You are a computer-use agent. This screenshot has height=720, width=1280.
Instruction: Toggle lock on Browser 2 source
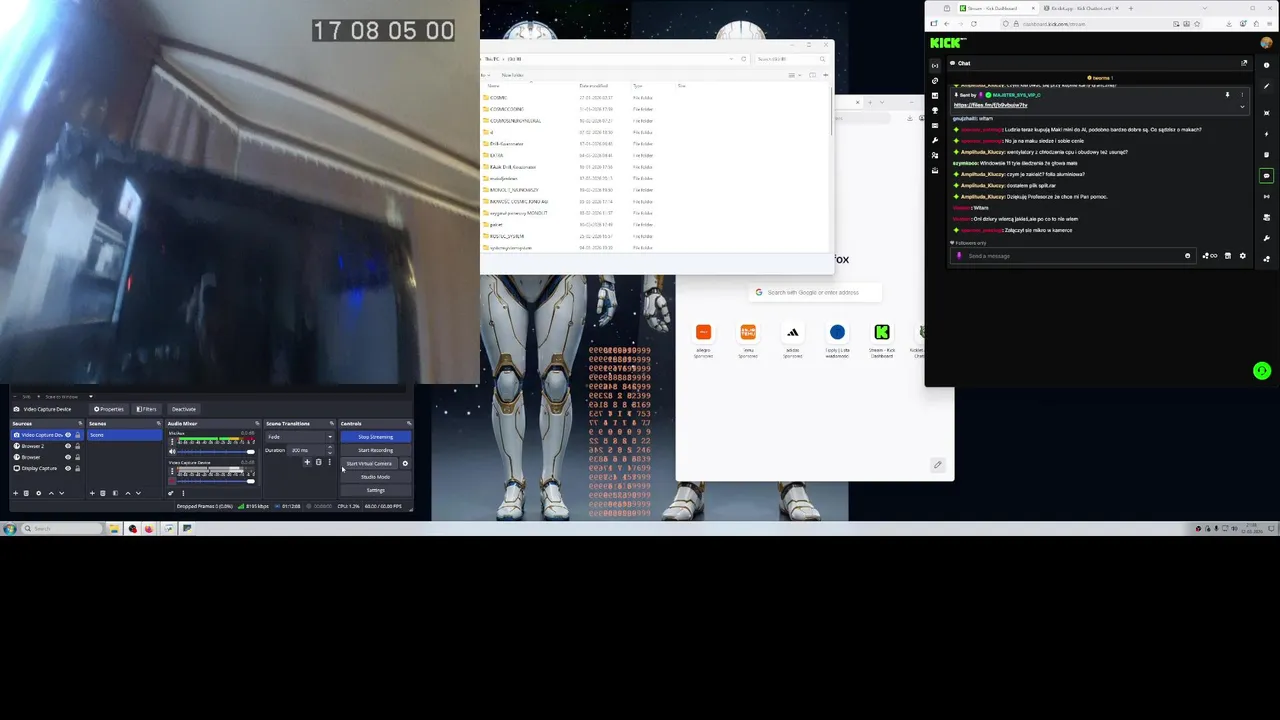click(x=77, y=446)
